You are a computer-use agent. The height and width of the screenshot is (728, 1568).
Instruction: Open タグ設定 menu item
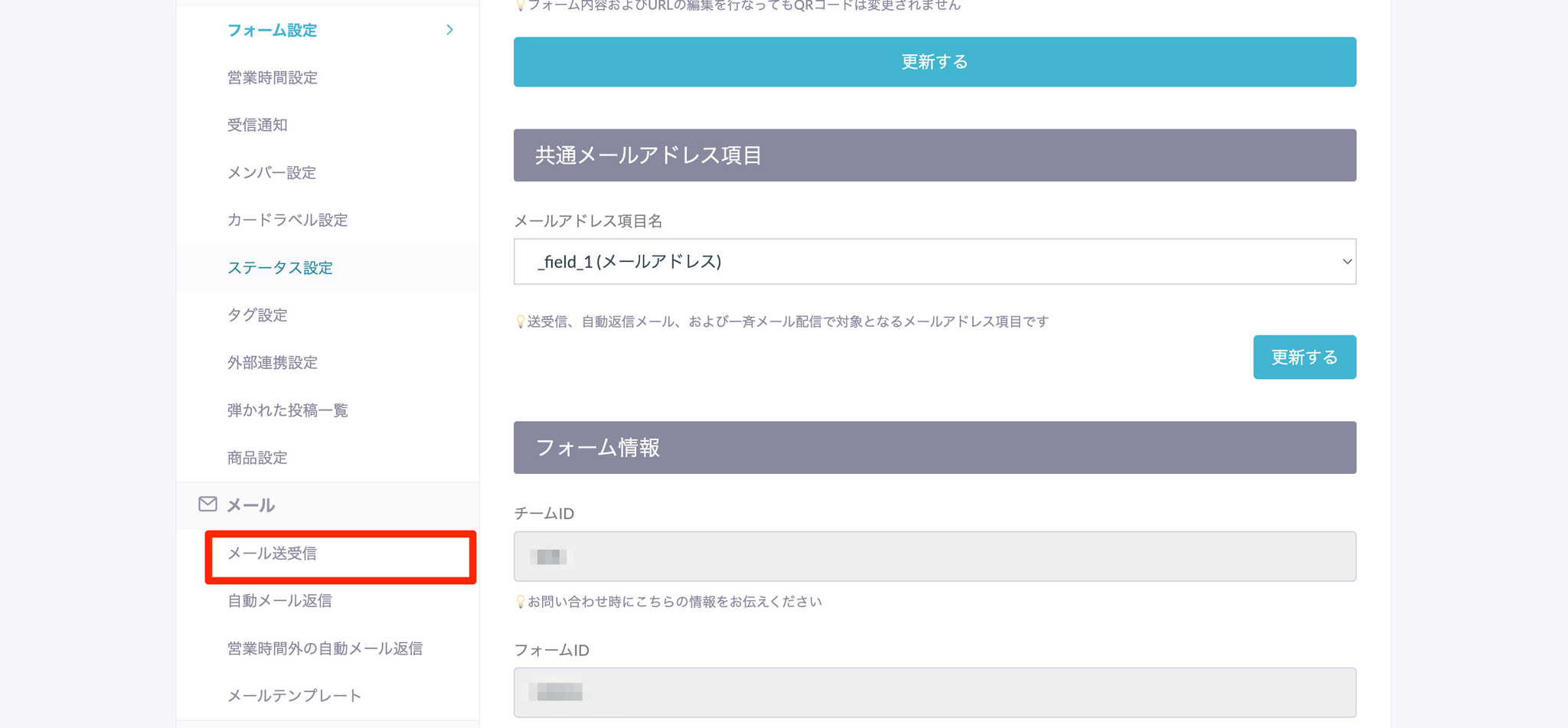click(x=257, y=315)
